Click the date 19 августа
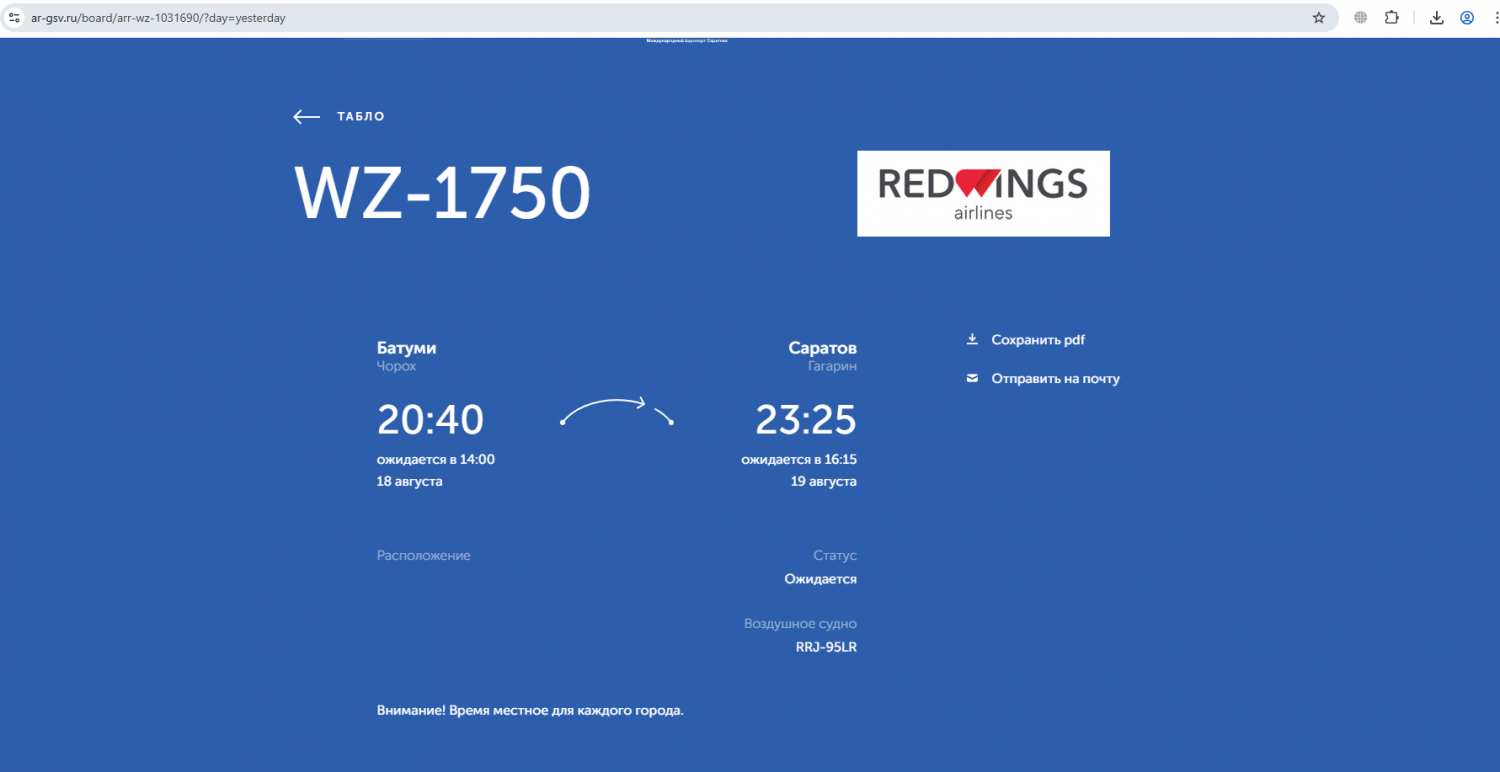The width and height of the screenshot is (1500, 772). click(x=824, y=481)
